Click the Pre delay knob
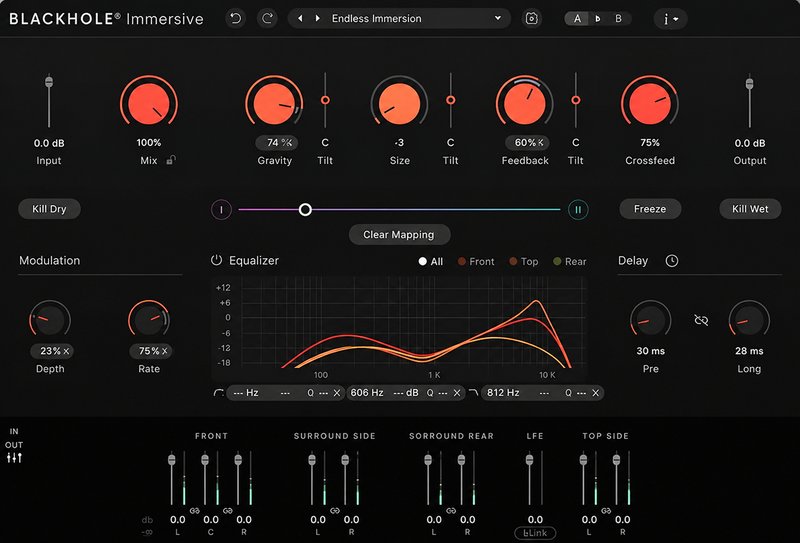Image resolution: width=800 pixels, height=543 pixels. (x=651, y=320)
